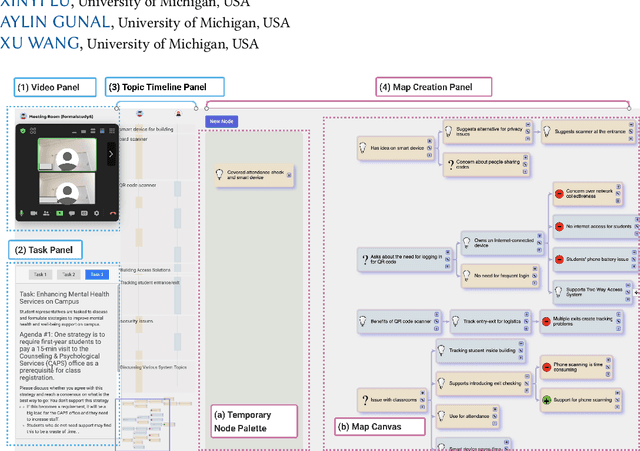Click the red minus icon on 'Phone scanning is time consuming'
Screen dimensions: 640x451
[x=547, y=368]
